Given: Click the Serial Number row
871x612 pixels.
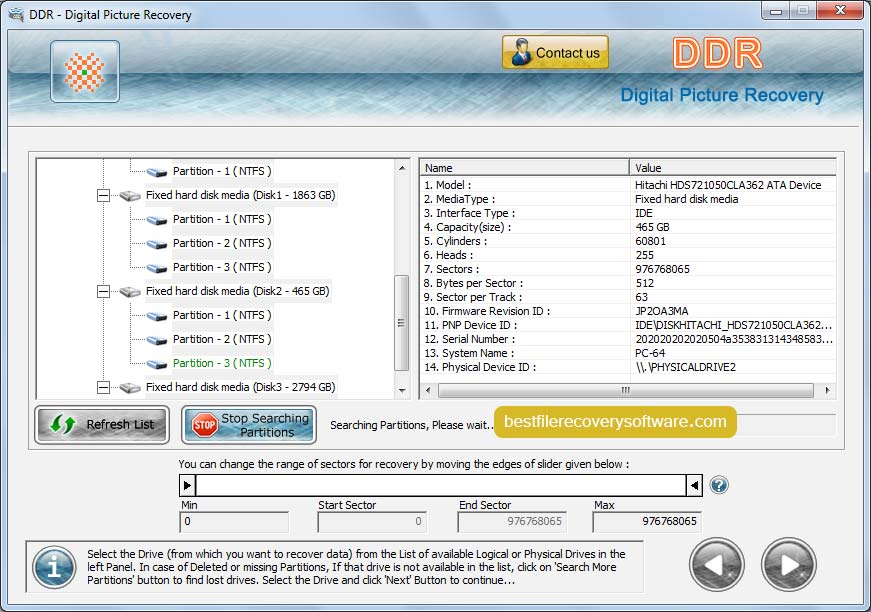Looking at the screenshot, I should (x=628, y=339).
